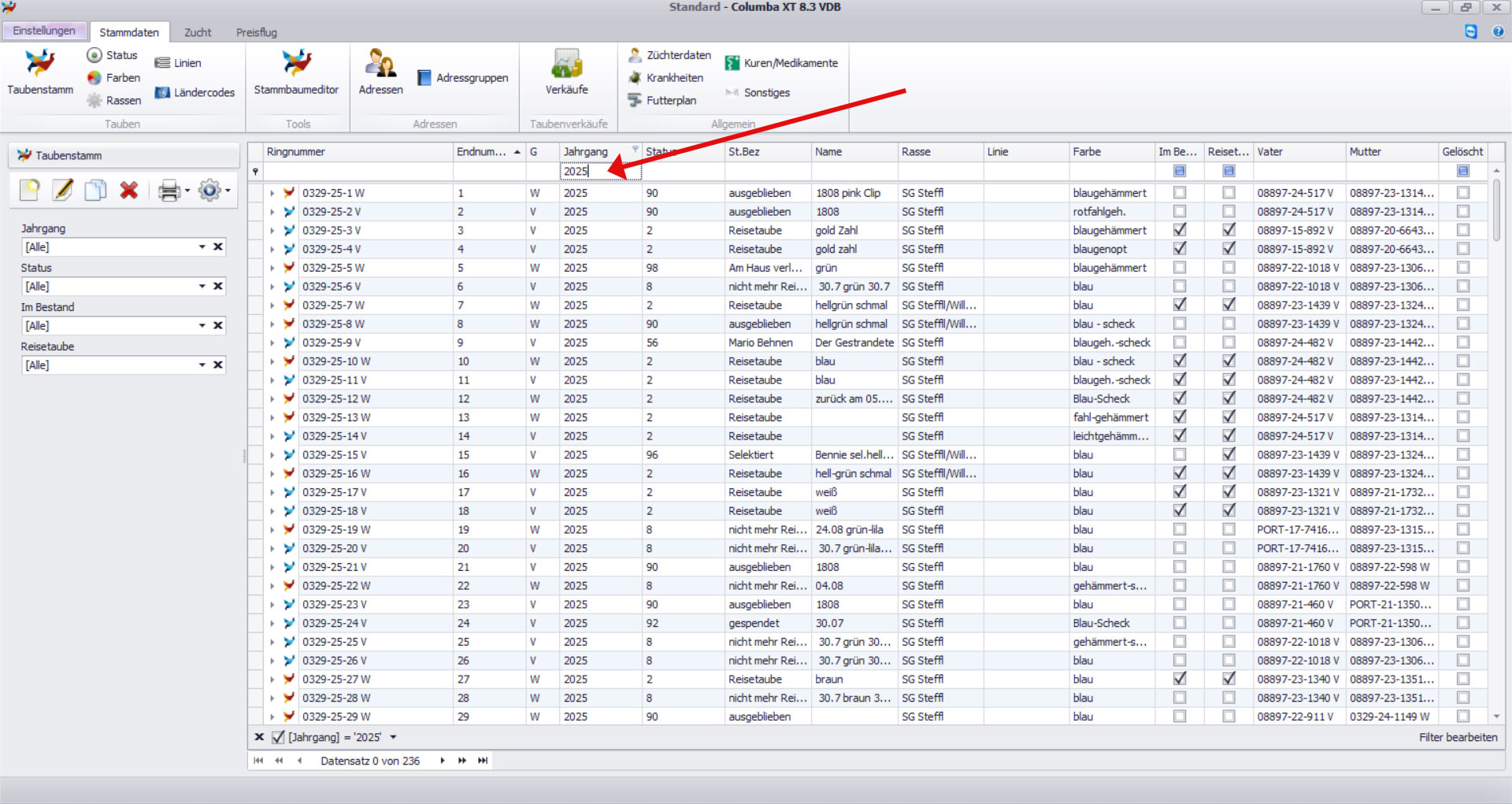Click the pencil edit record icon
The height and width of the screenshot is (804, 1512).
click(63, 191)
